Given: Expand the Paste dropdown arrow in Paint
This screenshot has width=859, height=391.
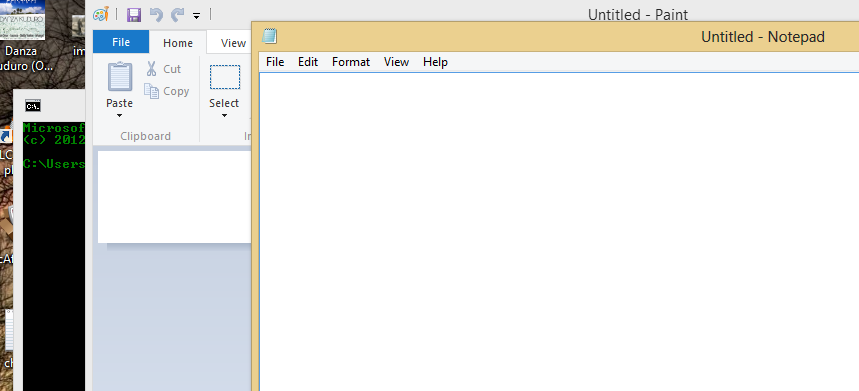Looking at the screenshot, I should (x=119, y=116).
